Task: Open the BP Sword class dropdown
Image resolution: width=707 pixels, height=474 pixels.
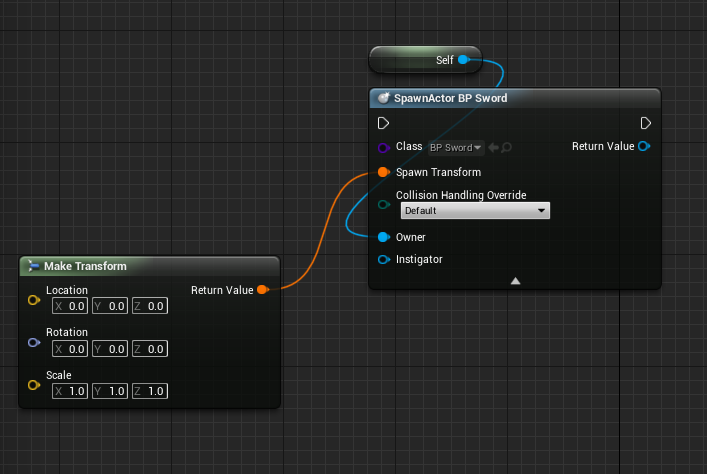Action: pos(456,147)
